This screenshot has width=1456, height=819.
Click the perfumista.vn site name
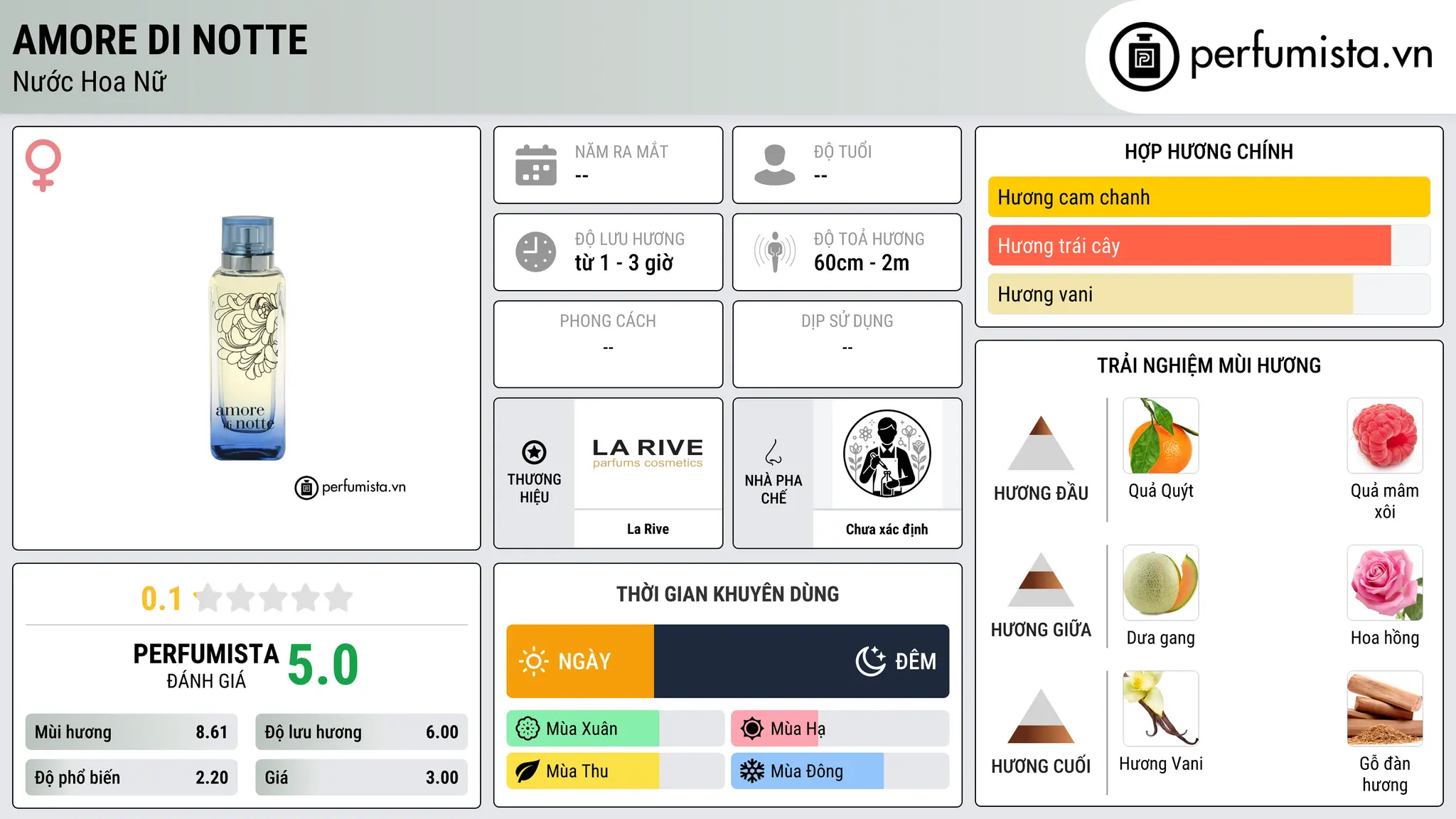point(1312,55)
